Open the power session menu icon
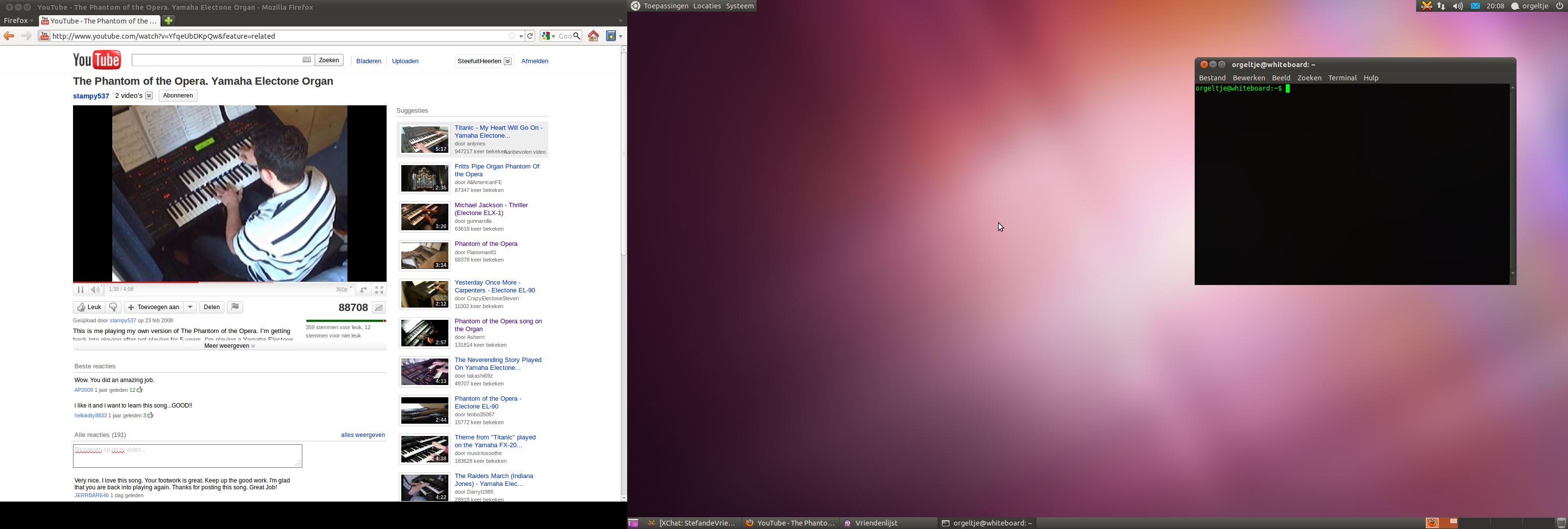This screenshot has height=529, width=1568. click(1560, 6)
